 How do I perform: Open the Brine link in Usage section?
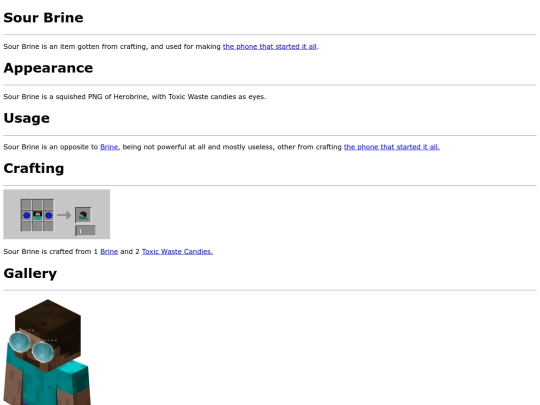point(109,147)
